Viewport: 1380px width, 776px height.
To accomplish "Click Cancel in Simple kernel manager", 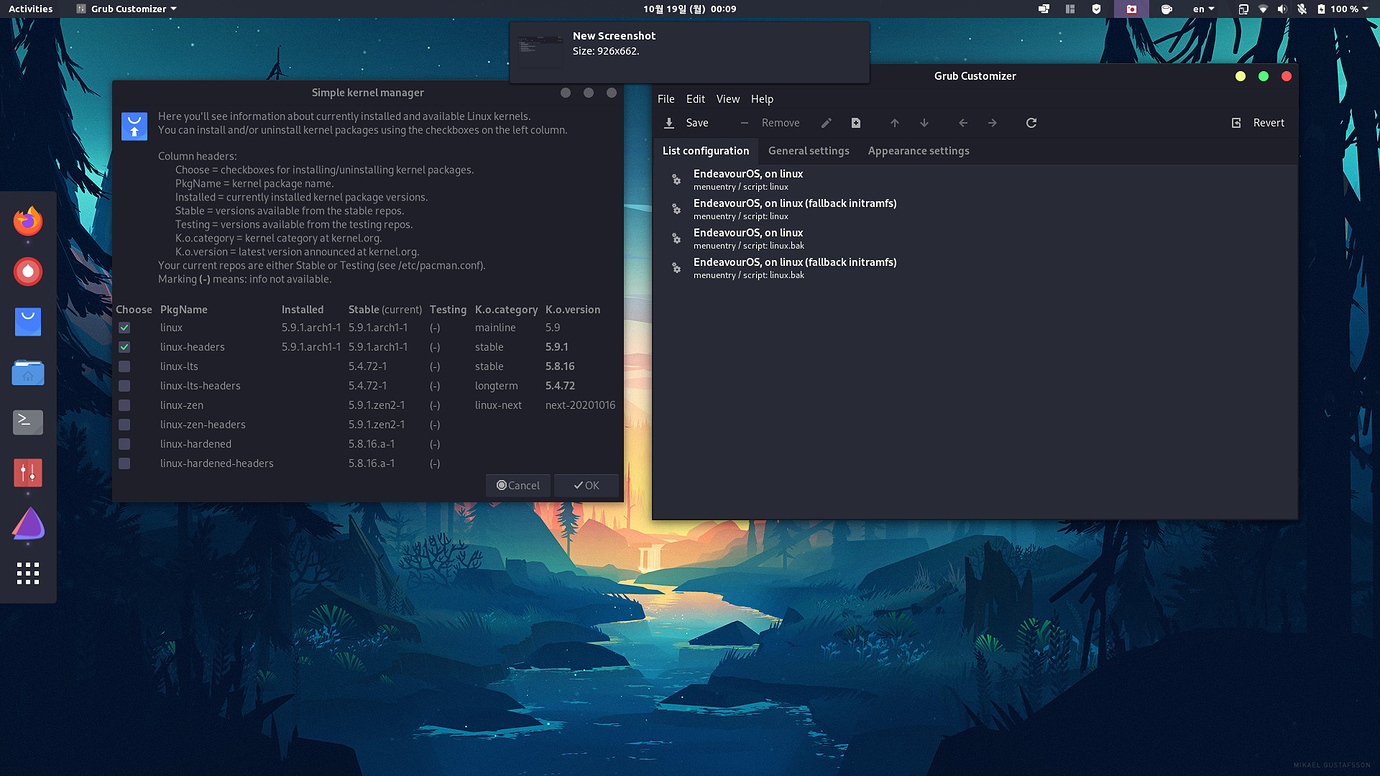I will click(518, 485).
